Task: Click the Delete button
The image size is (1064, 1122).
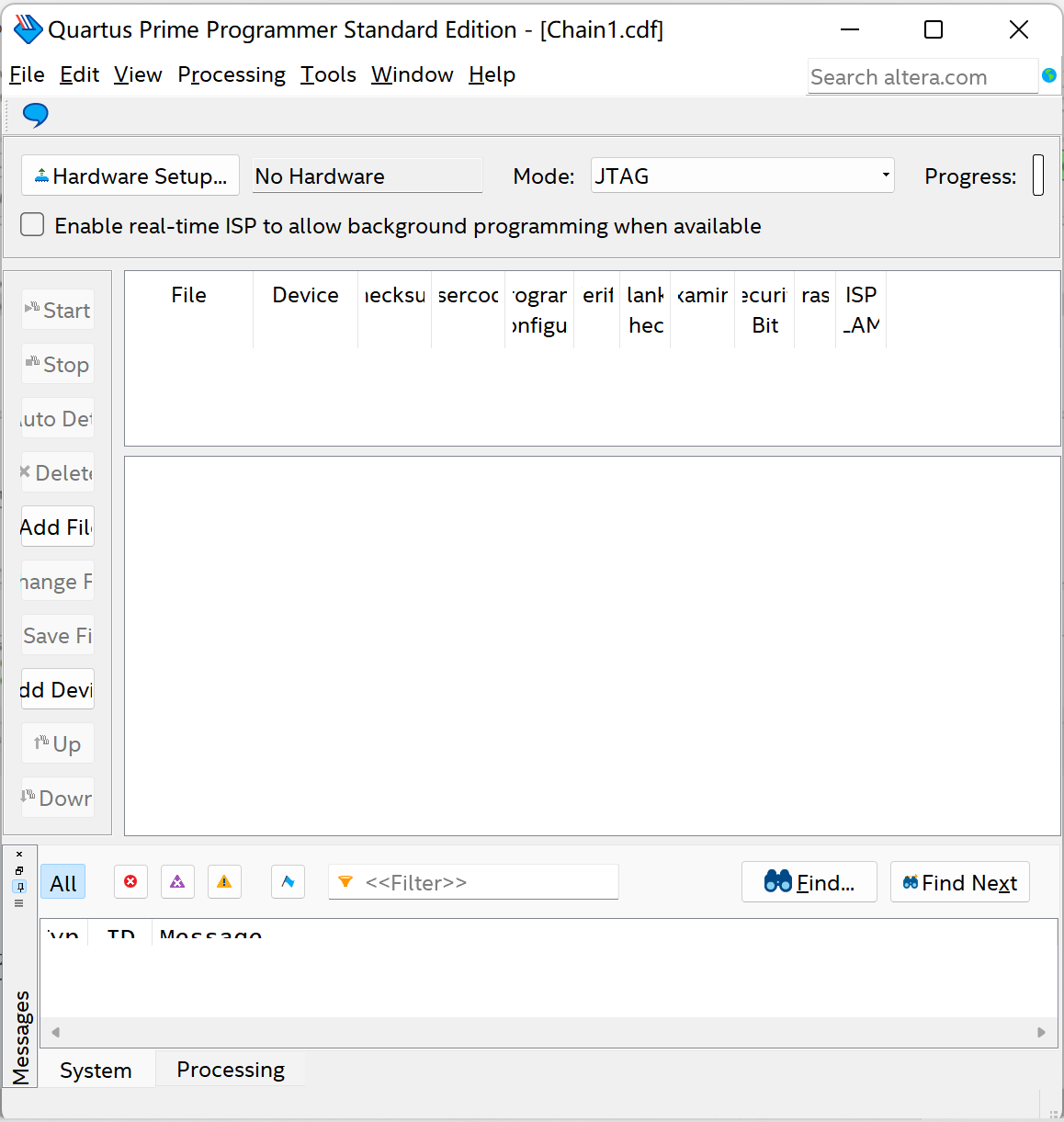Action: coord(58,473)
